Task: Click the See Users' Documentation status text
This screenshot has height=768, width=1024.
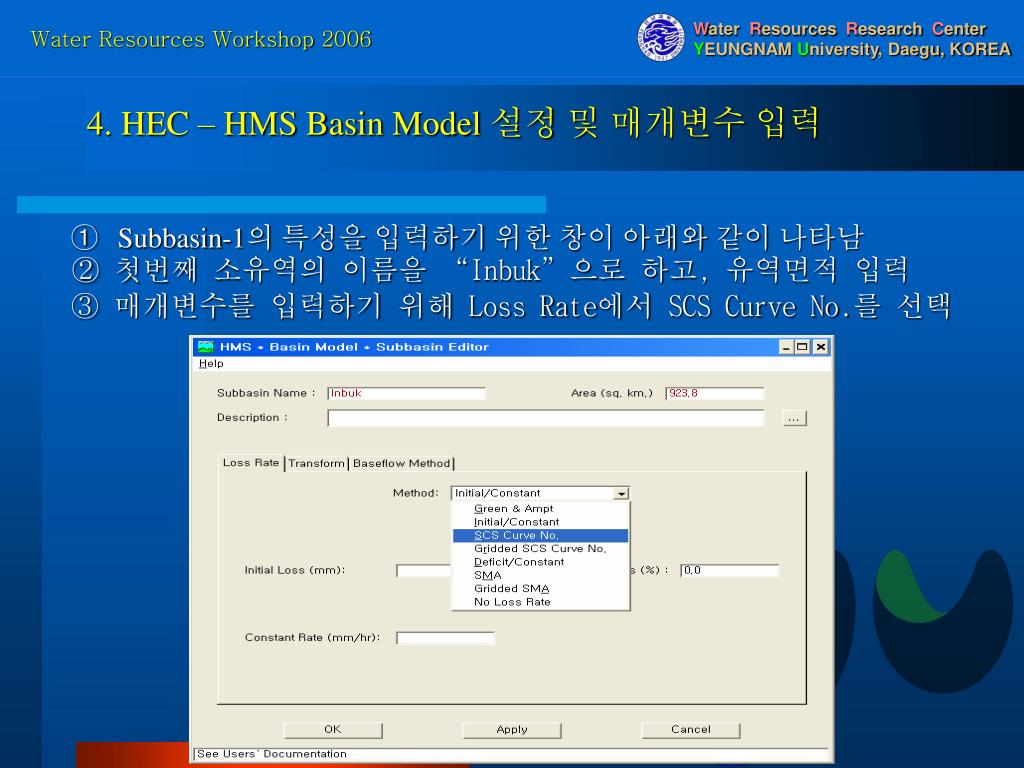Action: tap(272, 754)
